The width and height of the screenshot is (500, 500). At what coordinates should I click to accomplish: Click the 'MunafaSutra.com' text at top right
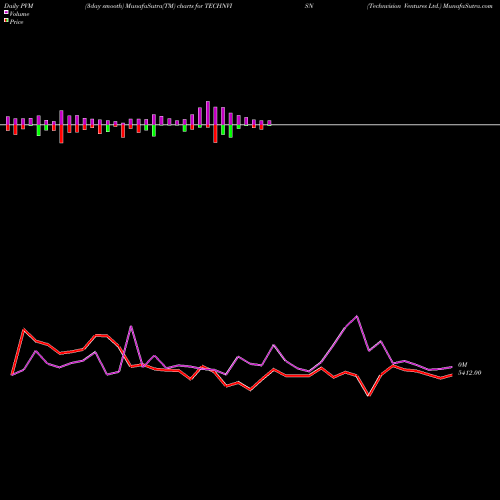468,6
